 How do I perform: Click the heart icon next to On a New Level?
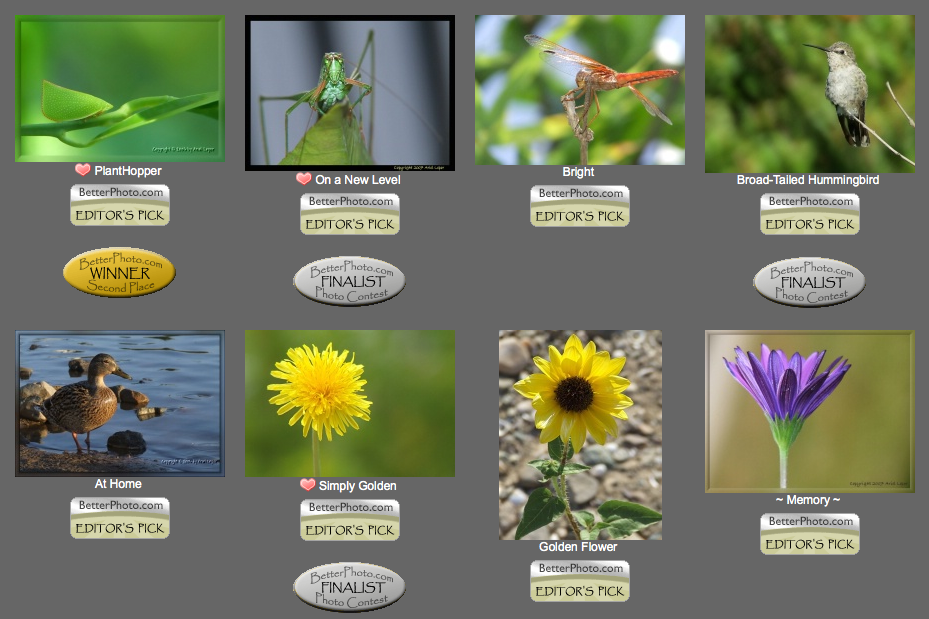coord(303,179)
